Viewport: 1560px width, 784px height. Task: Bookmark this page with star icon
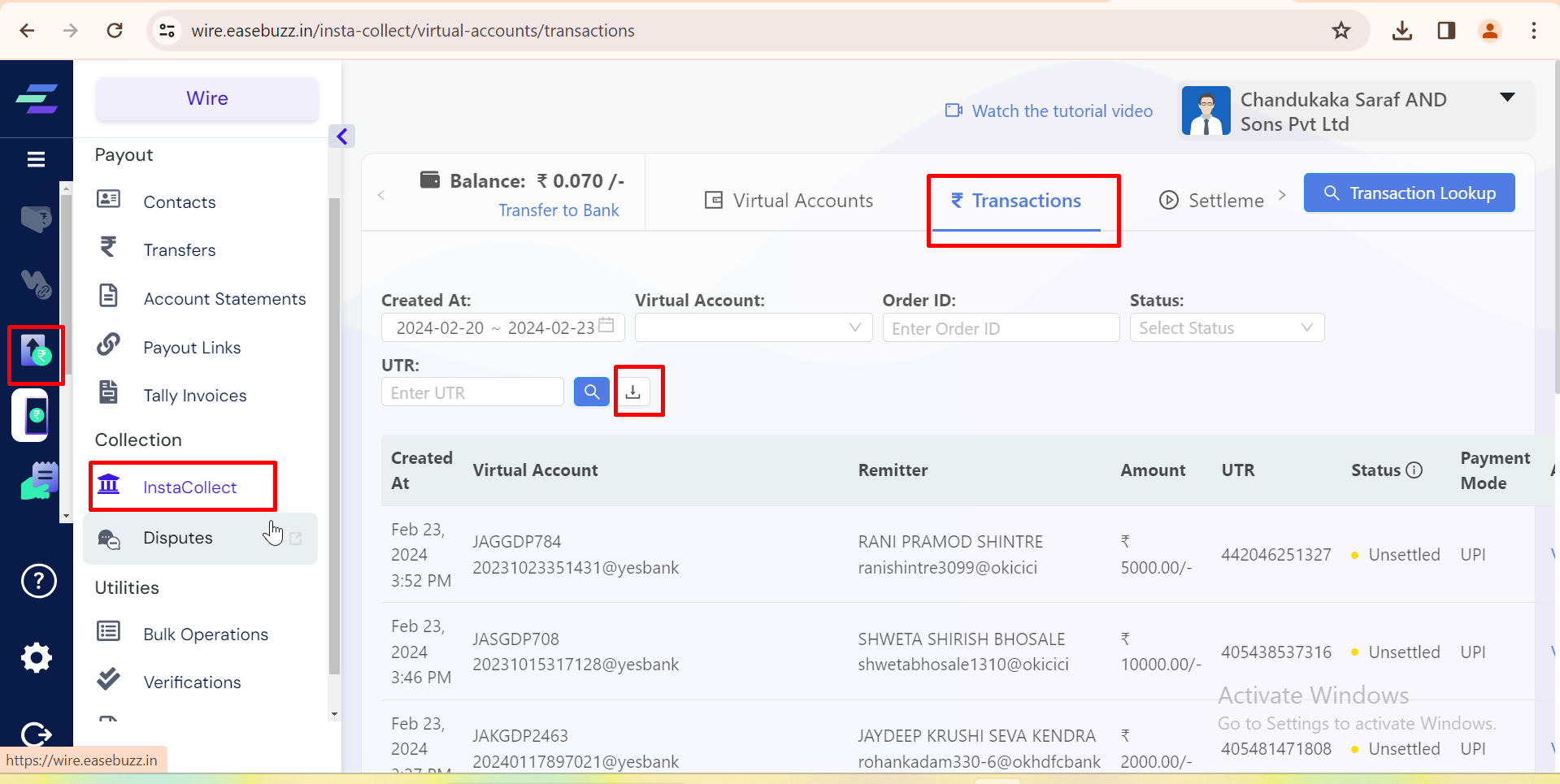tap(1341, 31)
